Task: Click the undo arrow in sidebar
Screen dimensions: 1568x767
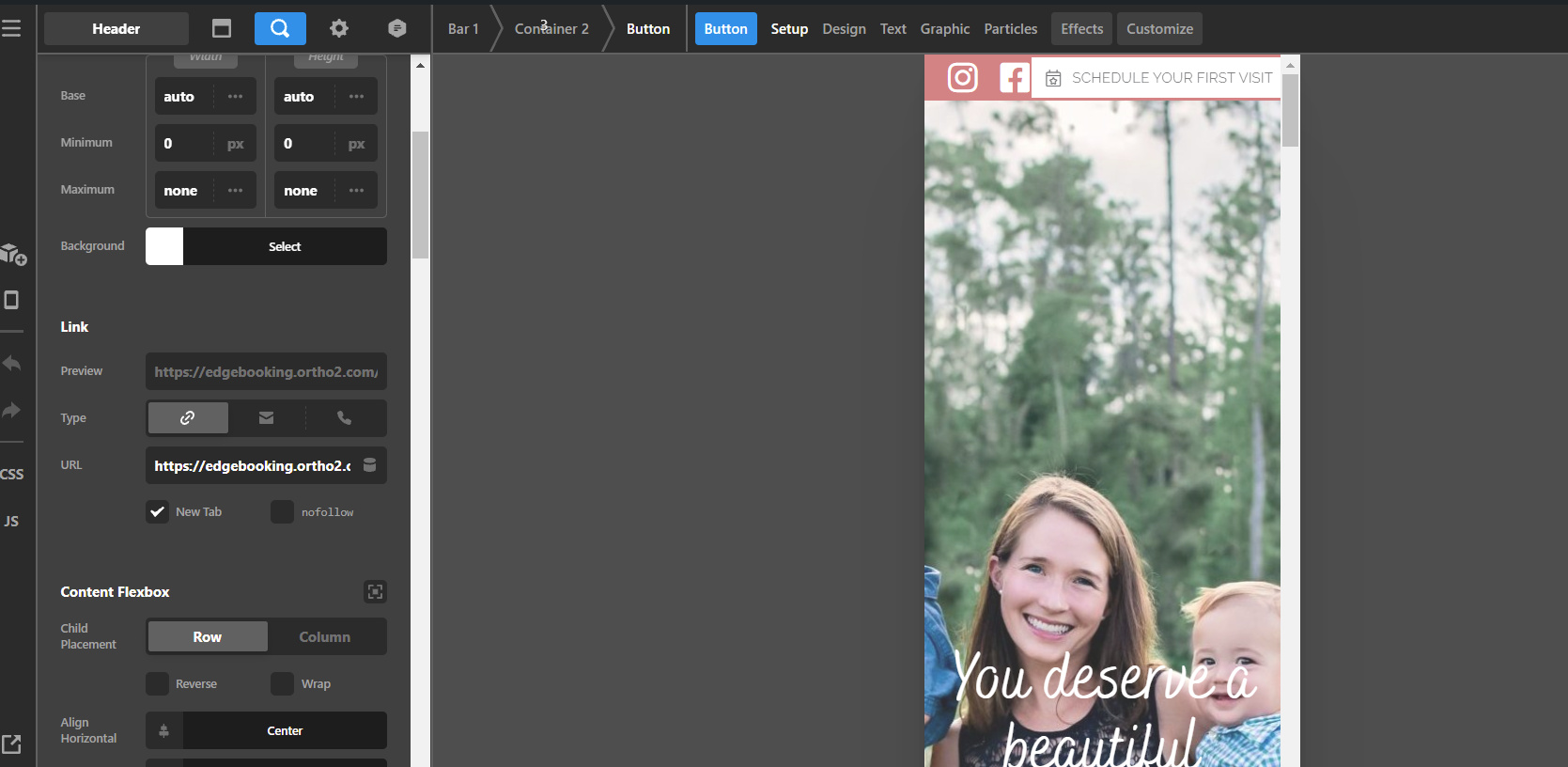Action: [12, 364]
